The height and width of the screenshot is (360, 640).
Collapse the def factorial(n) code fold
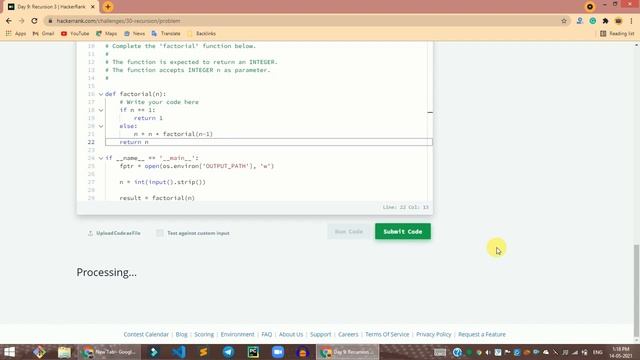click(x=101, y=94)
